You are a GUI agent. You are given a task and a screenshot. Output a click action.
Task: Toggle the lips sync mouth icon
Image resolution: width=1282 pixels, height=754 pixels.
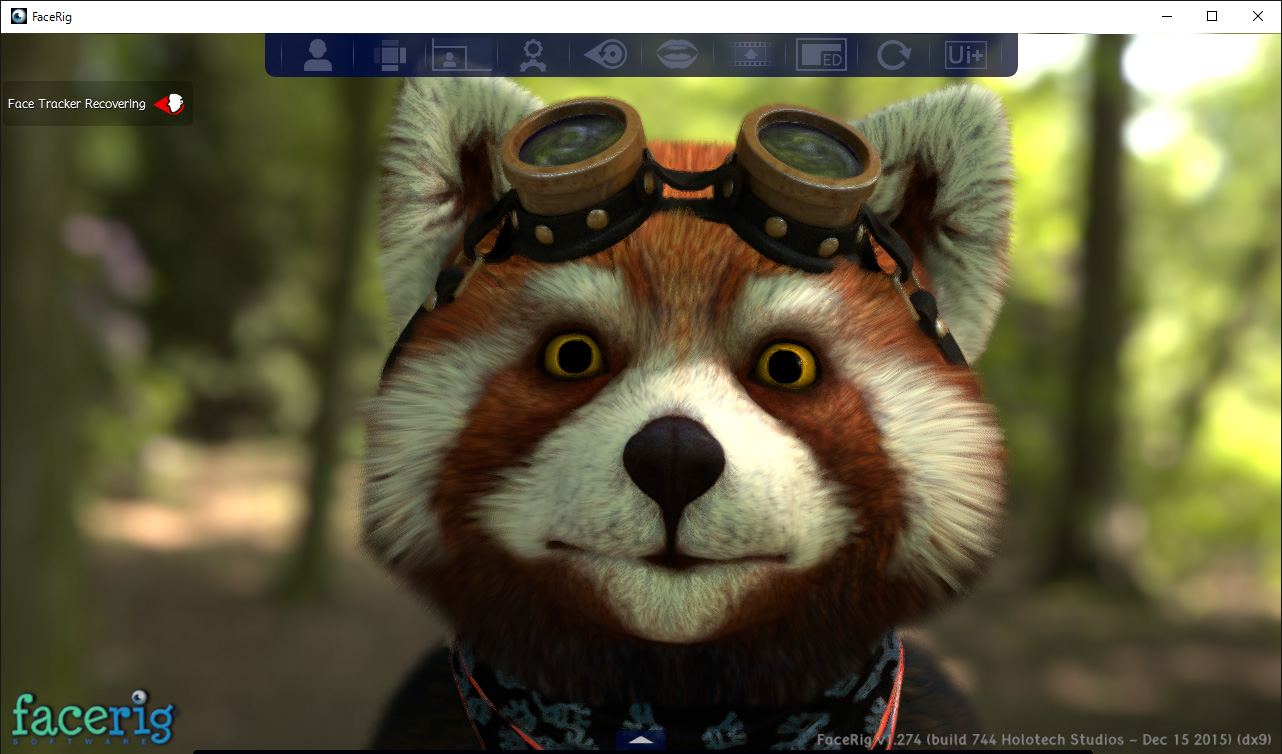point(677,54)
